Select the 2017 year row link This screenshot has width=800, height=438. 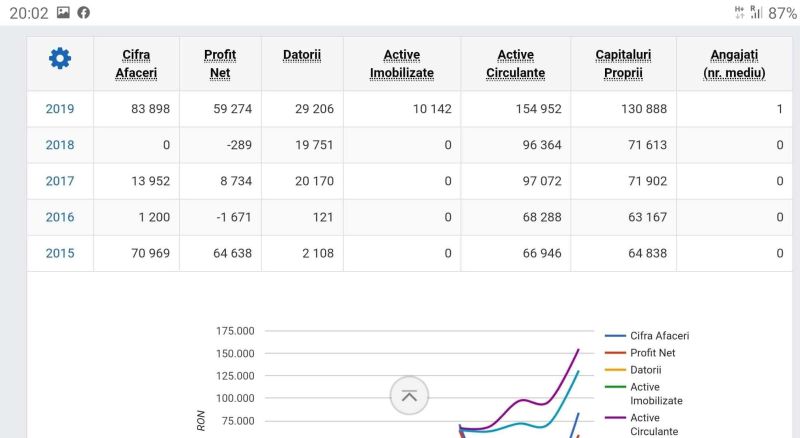click(60, 181)
